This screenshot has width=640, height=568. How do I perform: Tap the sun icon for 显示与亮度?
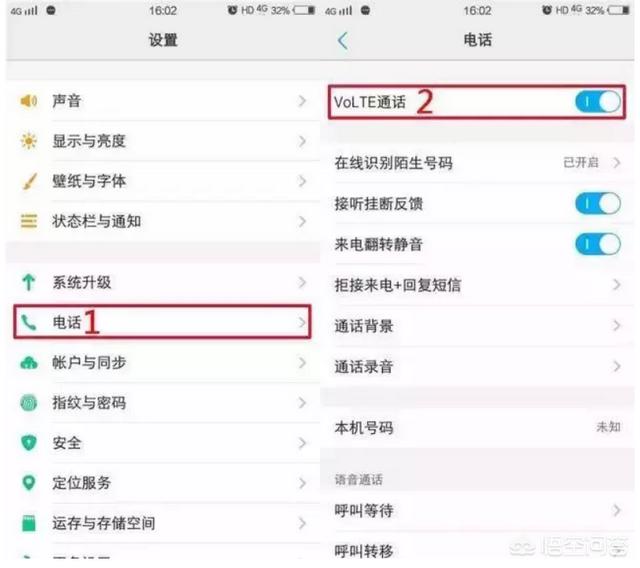(x=29, y=141)
